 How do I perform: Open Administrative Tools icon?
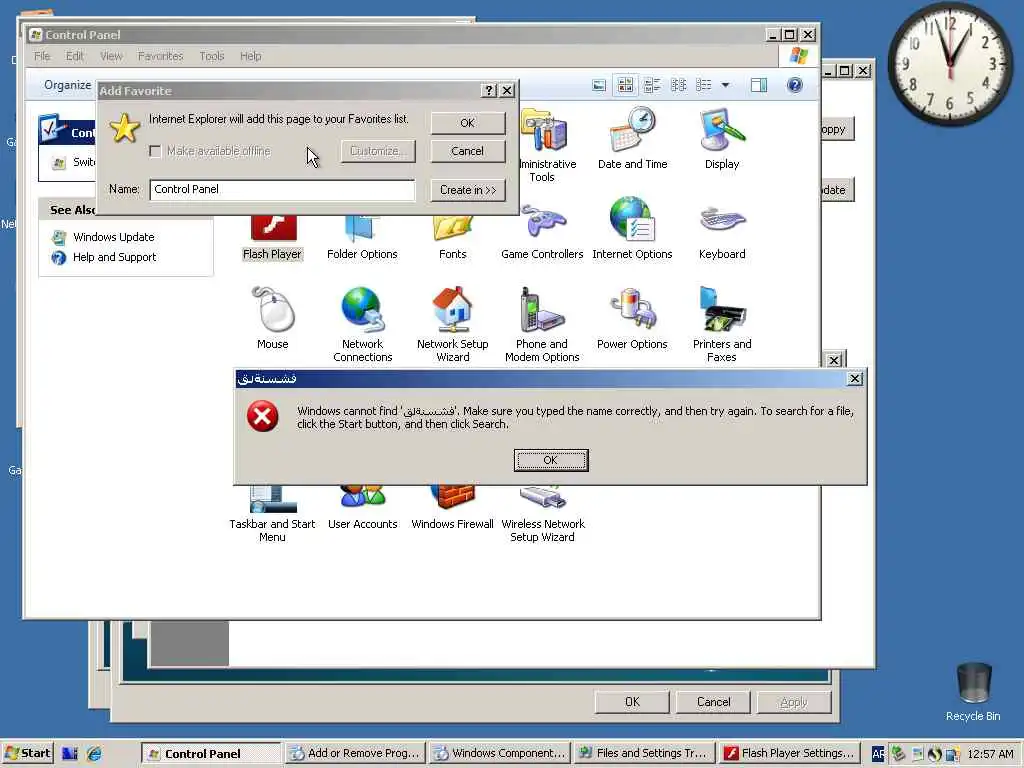click(544, 145)
